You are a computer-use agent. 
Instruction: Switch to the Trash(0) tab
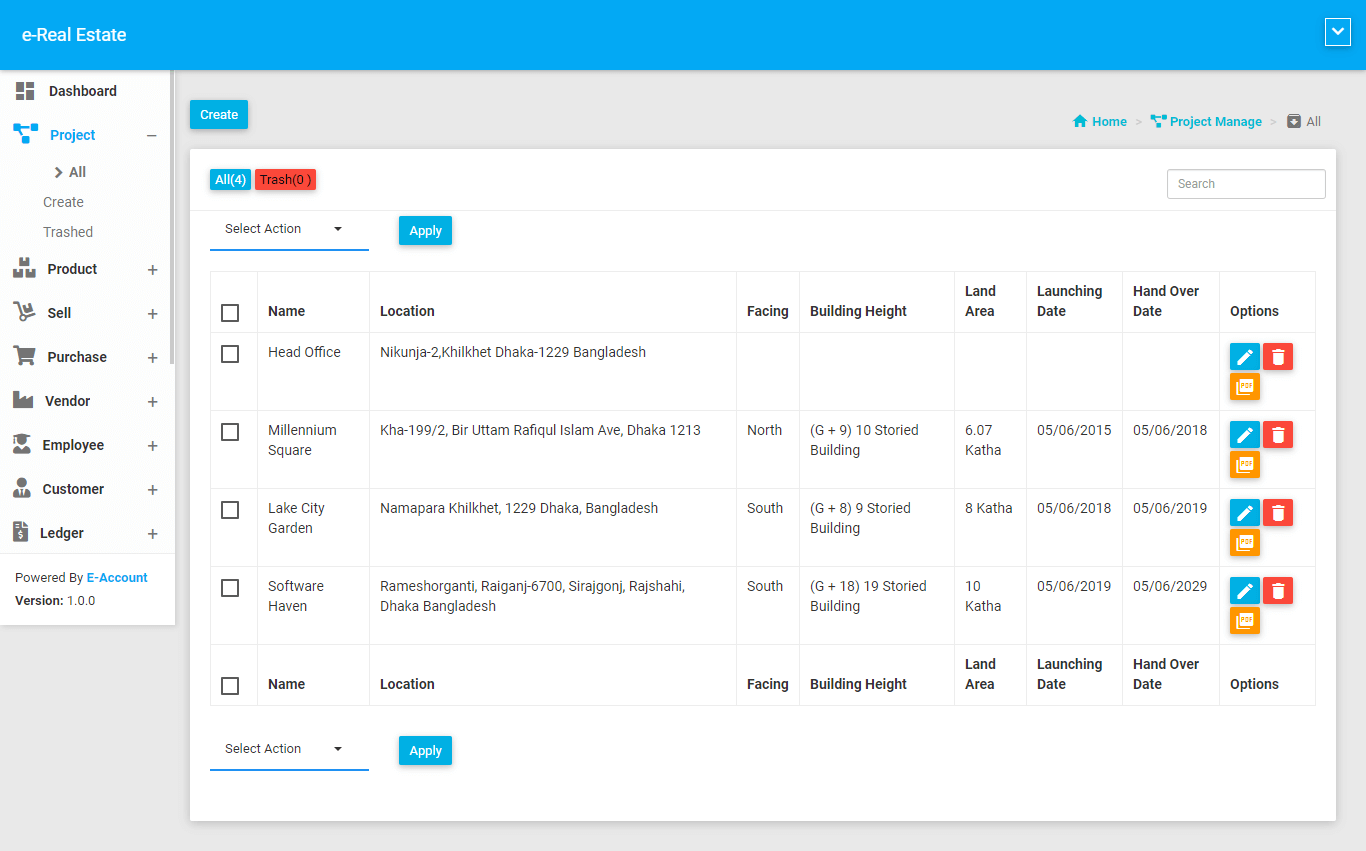tap(285, 180)
